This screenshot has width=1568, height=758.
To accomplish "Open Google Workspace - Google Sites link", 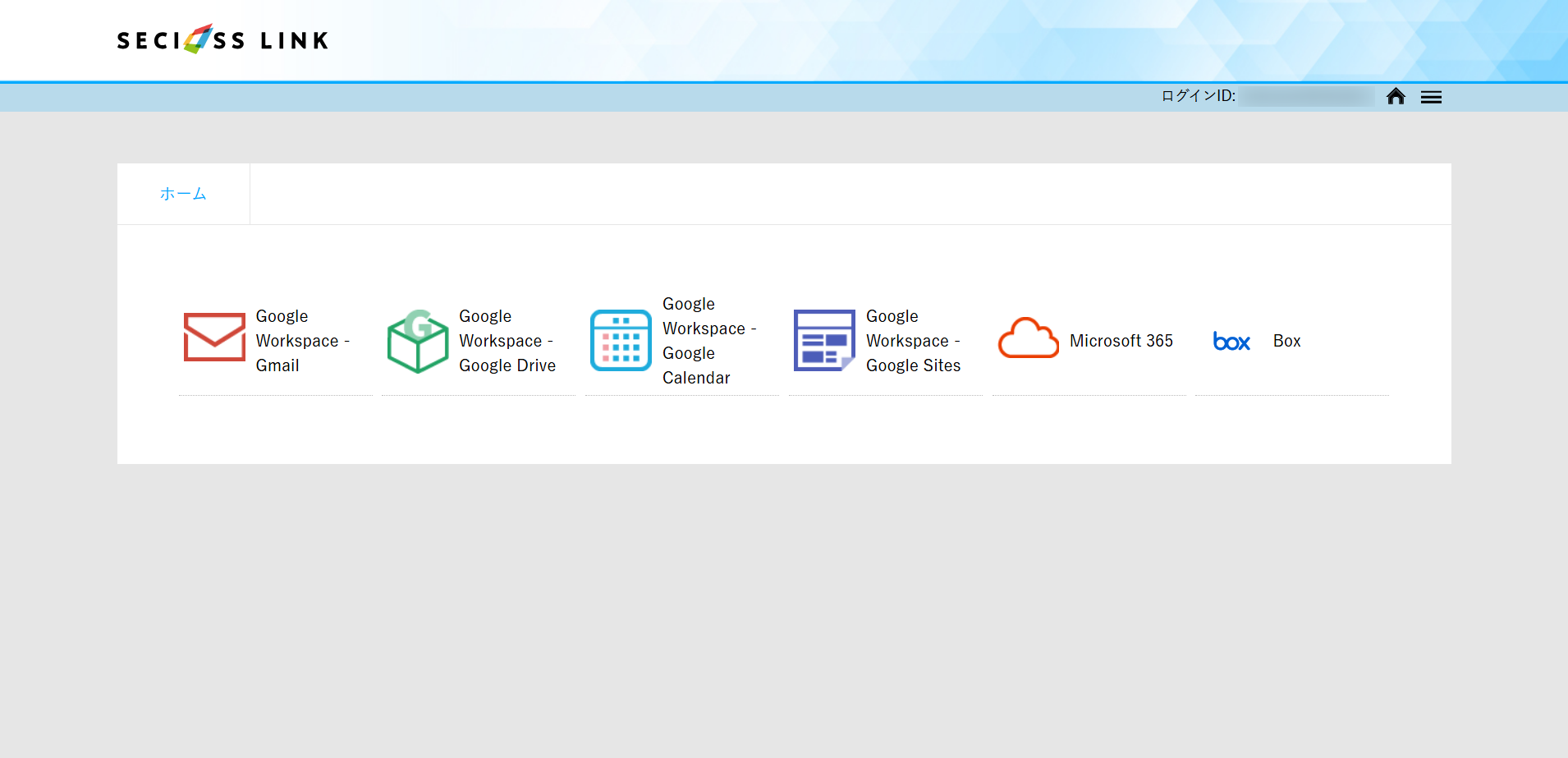I will pos(914,341).
